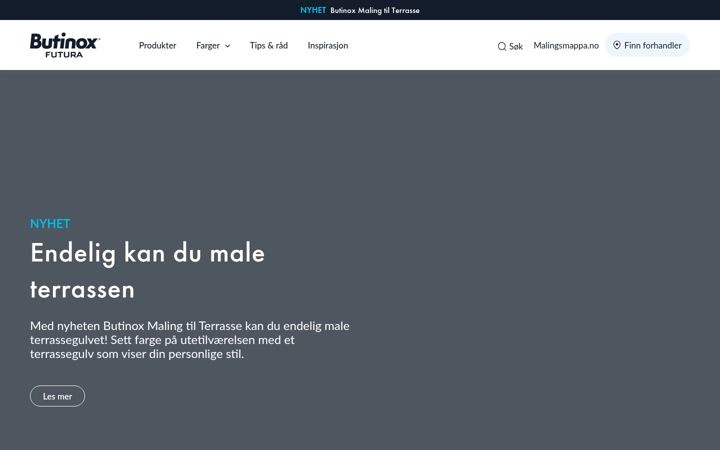The image size is (720, 450).
Task: Visit the Malingsmappa.no link
Action: (x=566, y=45)
